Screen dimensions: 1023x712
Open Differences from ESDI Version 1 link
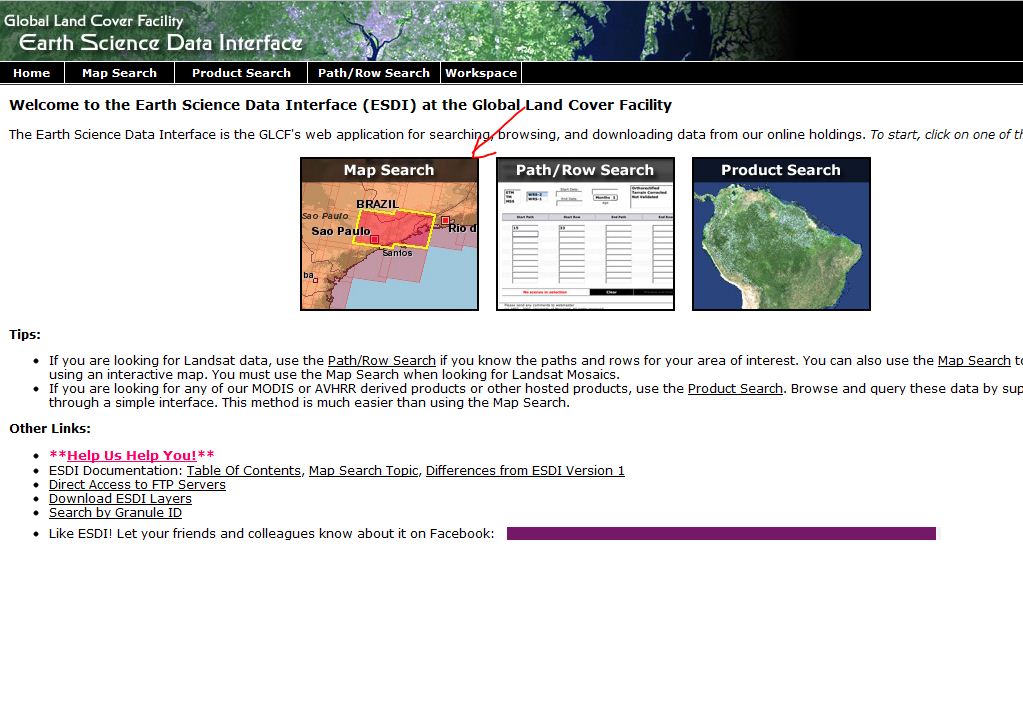tap(525, 471)
